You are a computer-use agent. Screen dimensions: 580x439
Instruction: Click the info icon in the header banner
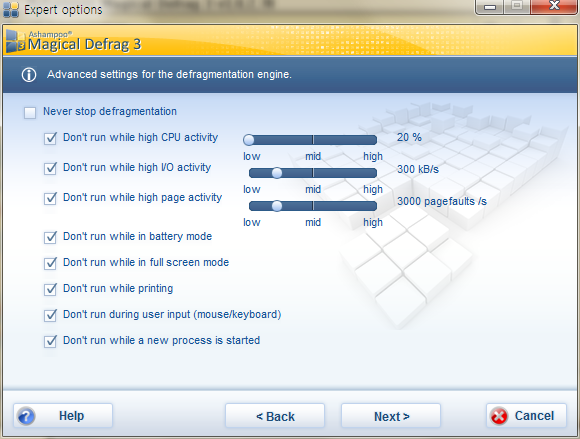pos(29,75)
